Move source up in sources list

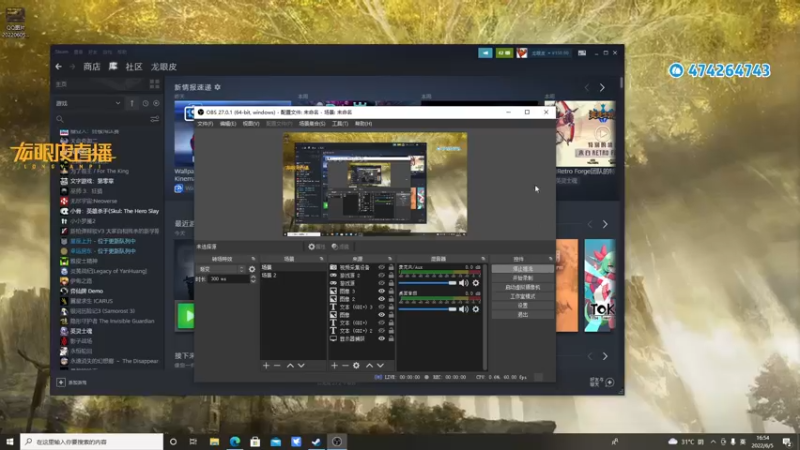coord(369,365)
